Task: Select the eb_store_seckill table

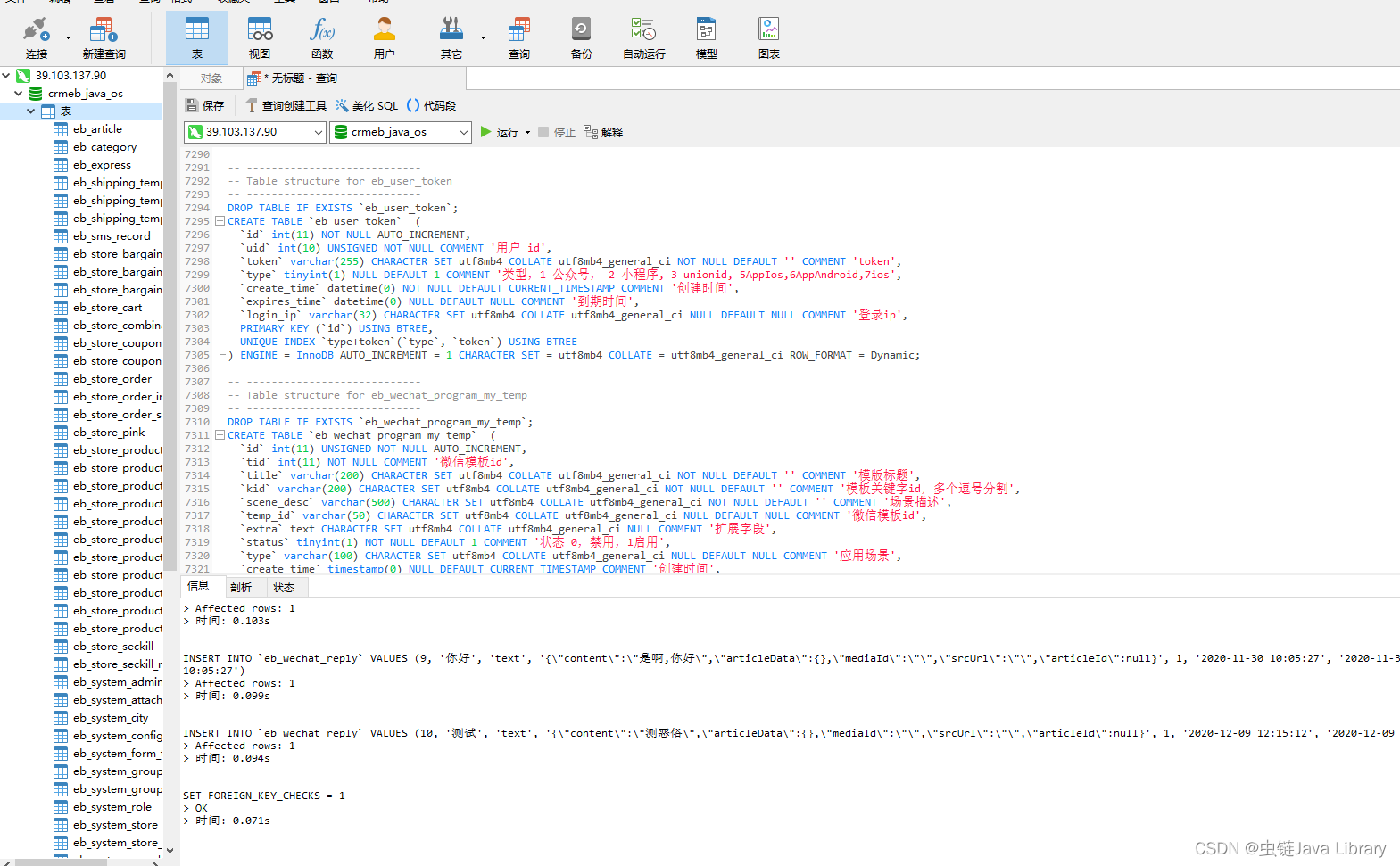Action: click(113, 647)
